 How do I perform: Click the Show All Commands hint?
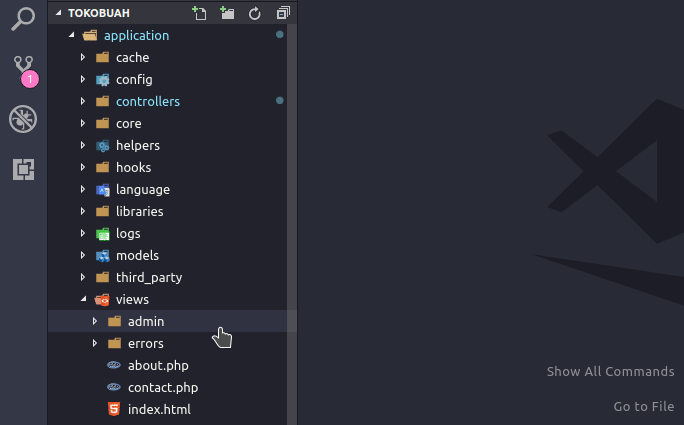(x=611, y=371)
